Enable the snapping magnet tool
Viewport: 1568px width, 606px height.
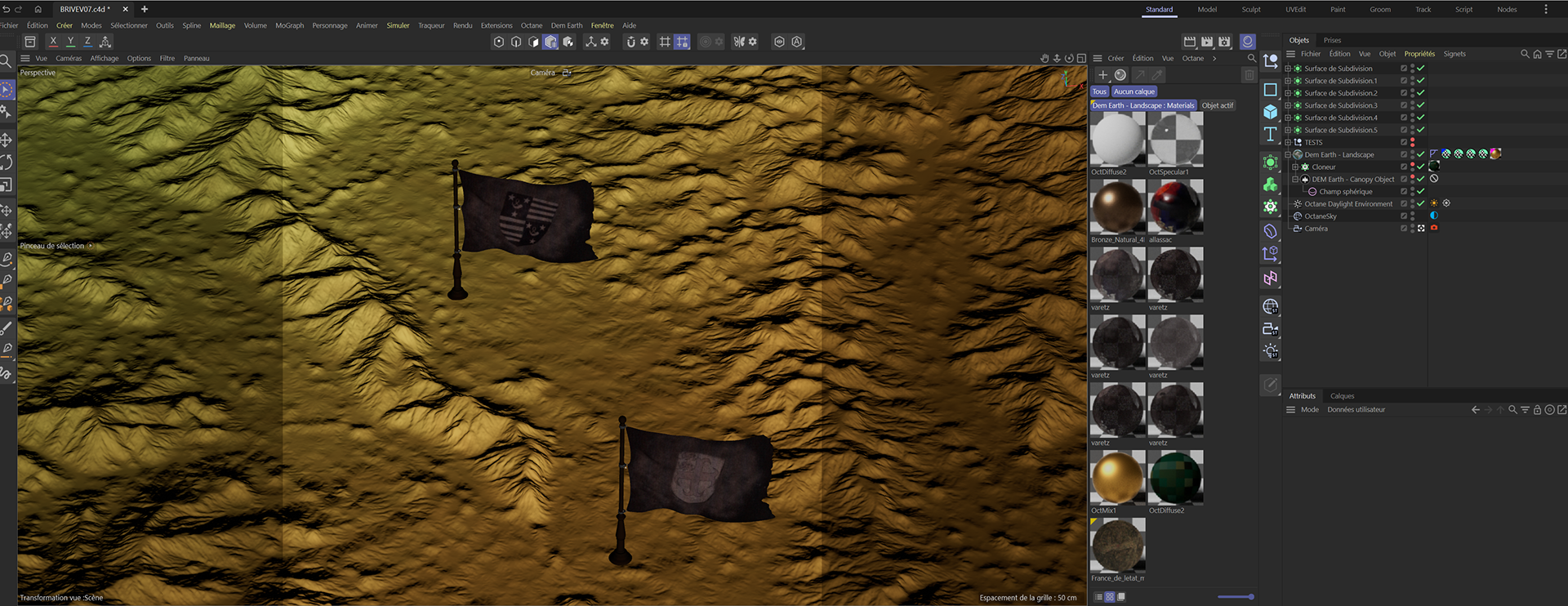(630, 42)
